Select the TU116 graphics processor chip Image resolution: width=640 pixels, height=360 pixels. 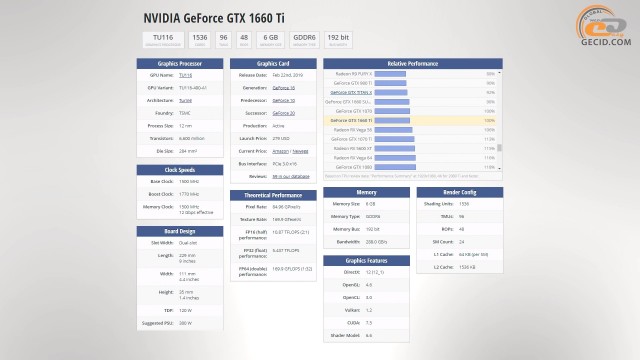pyautogui.click(x=163, y=40)
